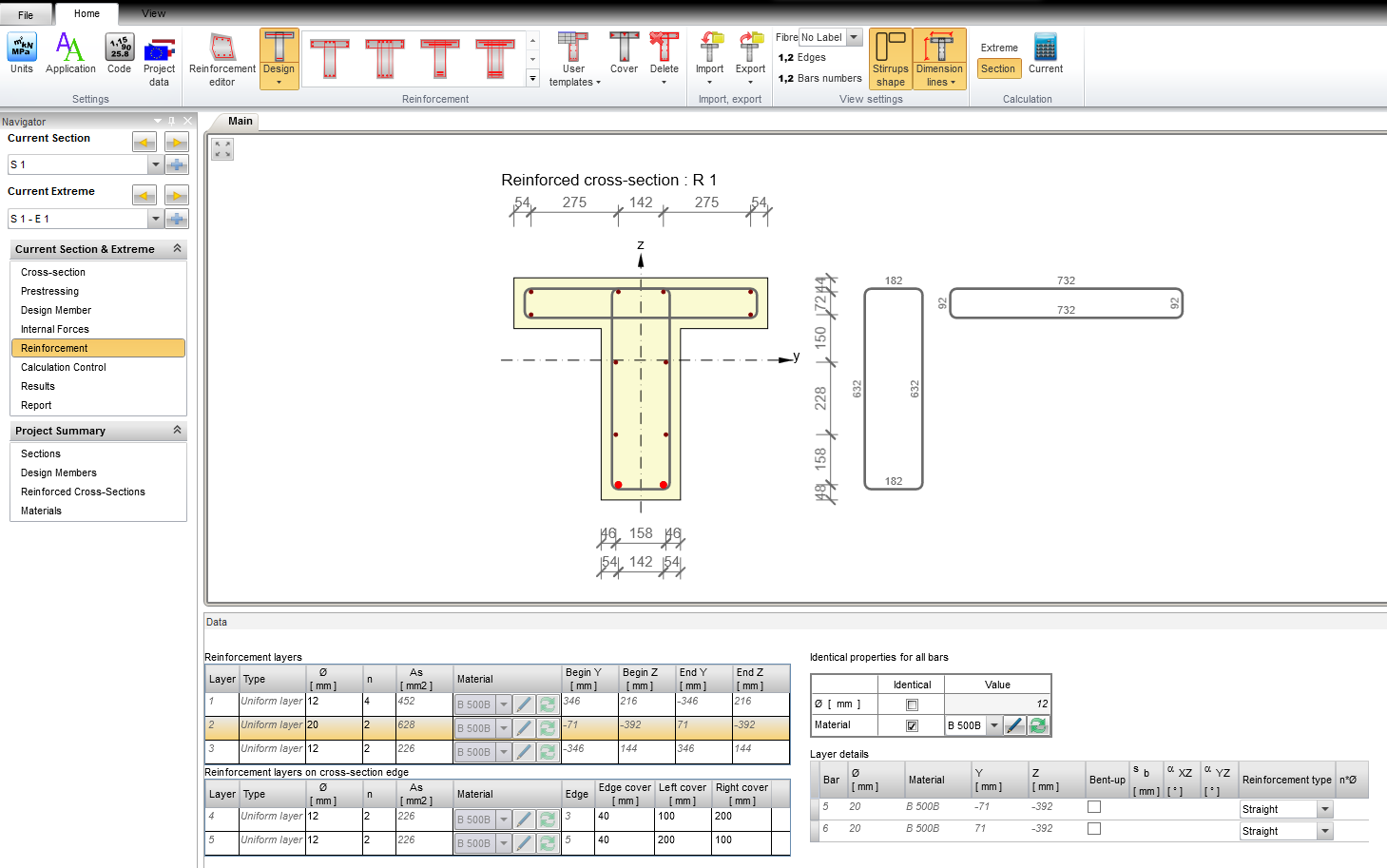Click the Delete reinforcement icon

[x=664, y=53]
